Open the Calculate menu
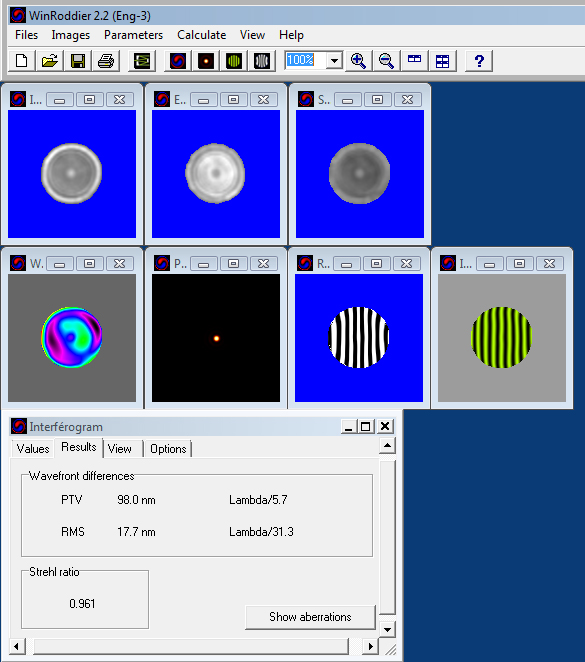585x662 pixels. [x=201, y=35]
